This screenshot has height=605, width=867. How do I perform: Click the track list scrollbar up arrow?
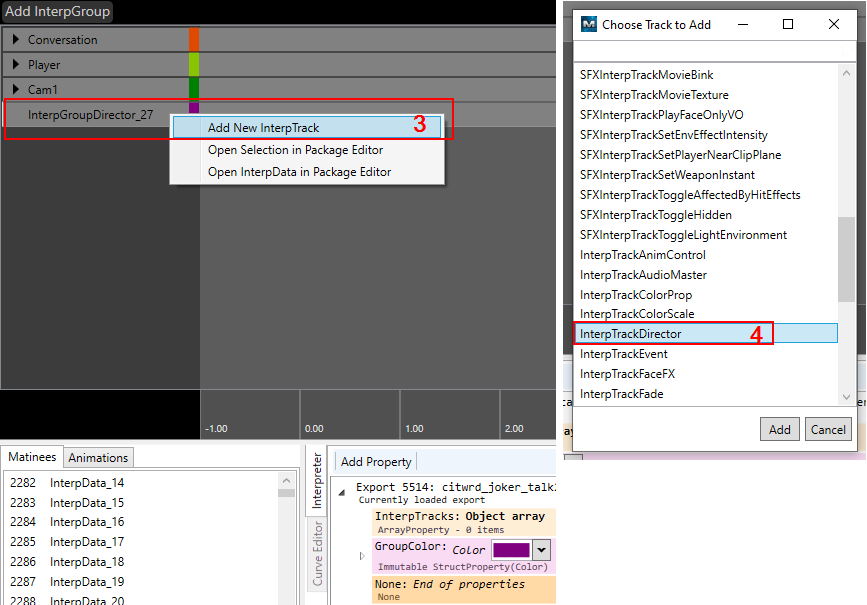(x=846, y=73)
